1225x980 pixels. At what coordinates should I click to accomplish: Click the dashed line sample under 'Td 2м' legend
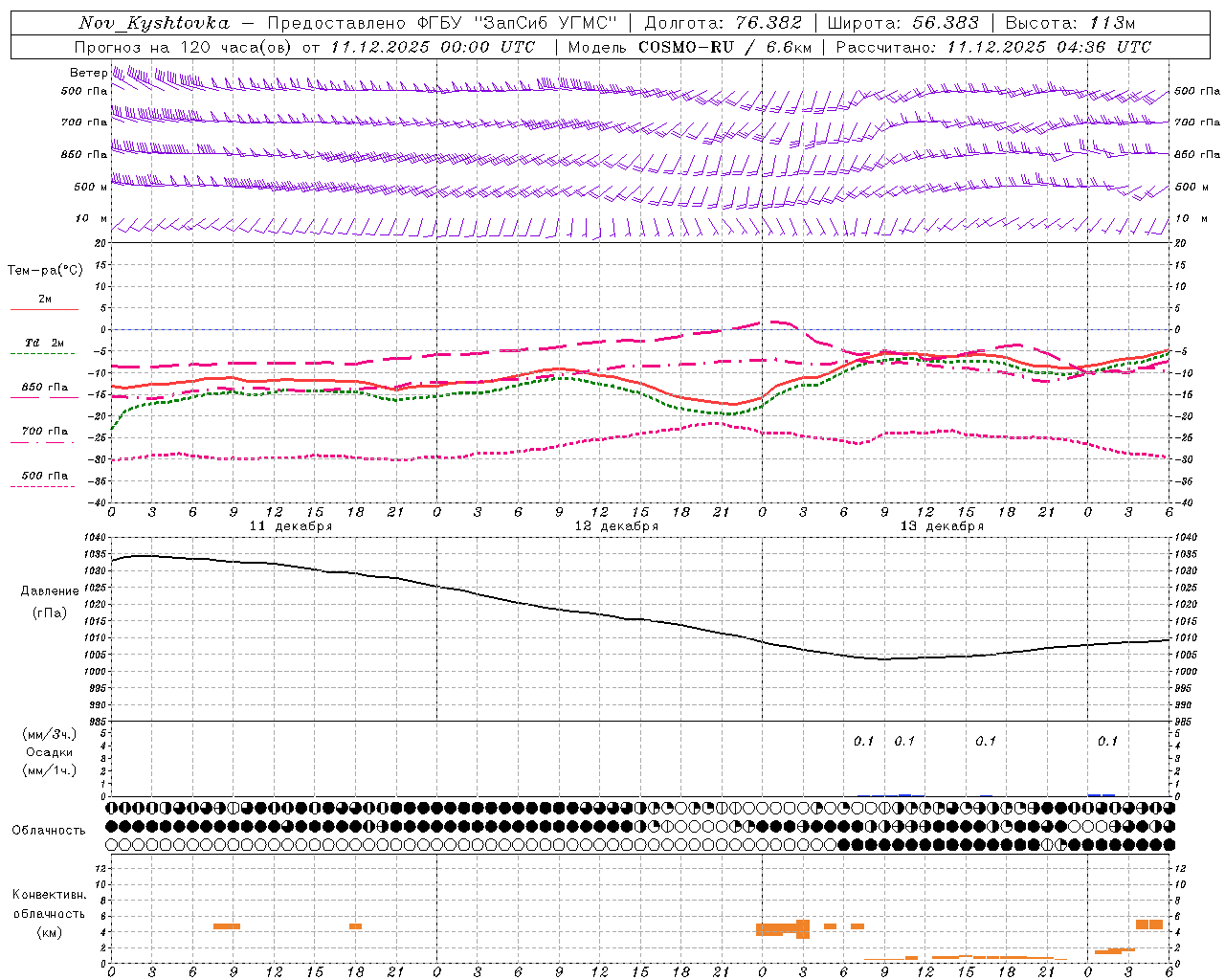pos(42,353)
